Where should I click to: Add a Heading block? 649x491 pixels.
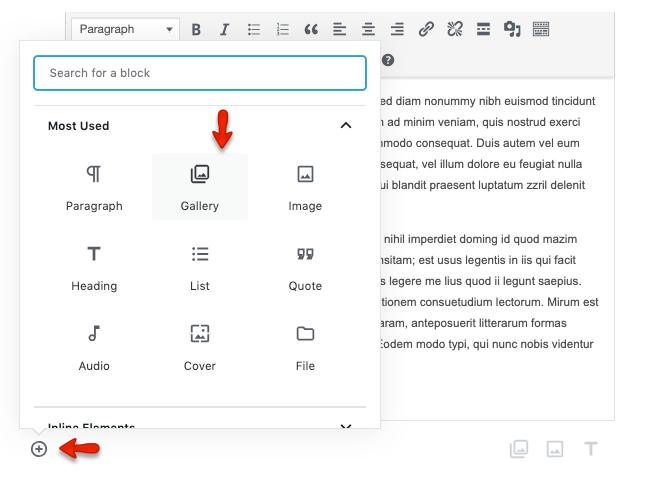tap(94, 266)
